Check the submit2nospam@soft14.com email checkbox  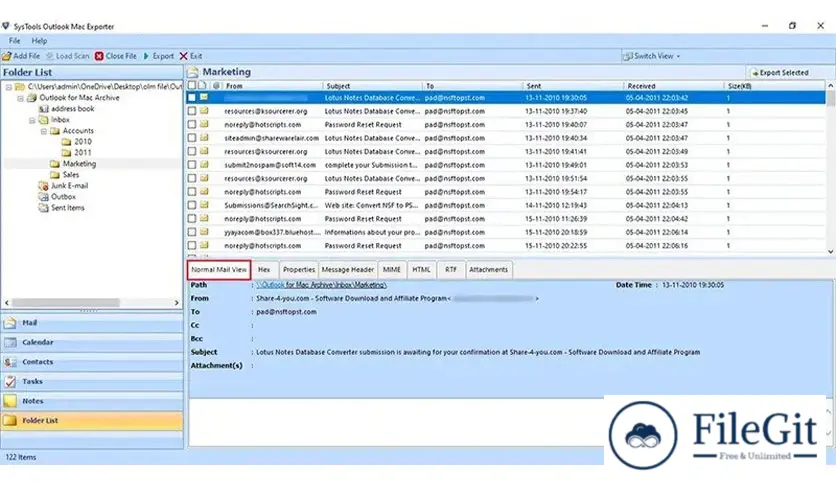click(192, 165)
